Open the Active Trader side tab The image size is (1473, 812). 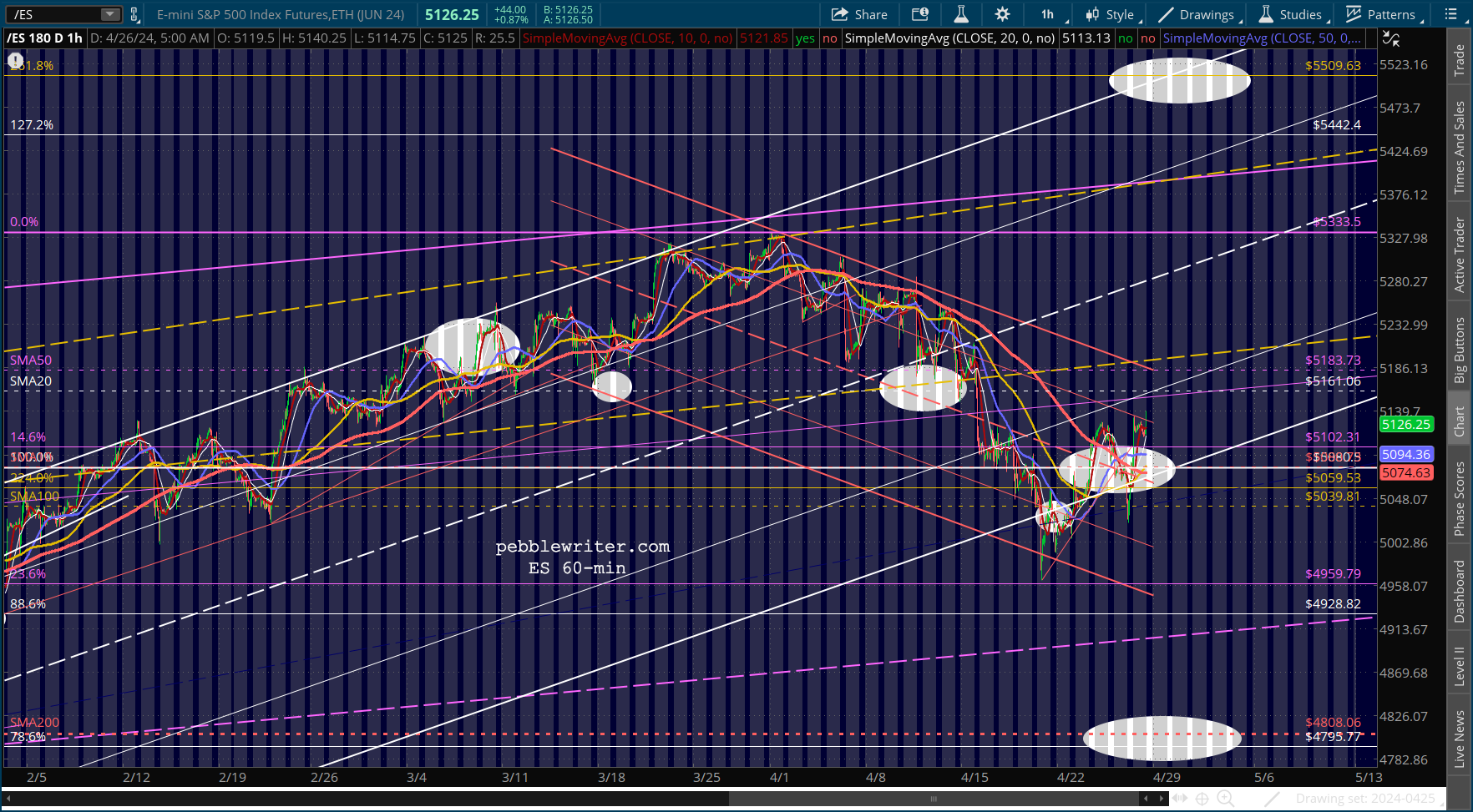pos(1460,255)
